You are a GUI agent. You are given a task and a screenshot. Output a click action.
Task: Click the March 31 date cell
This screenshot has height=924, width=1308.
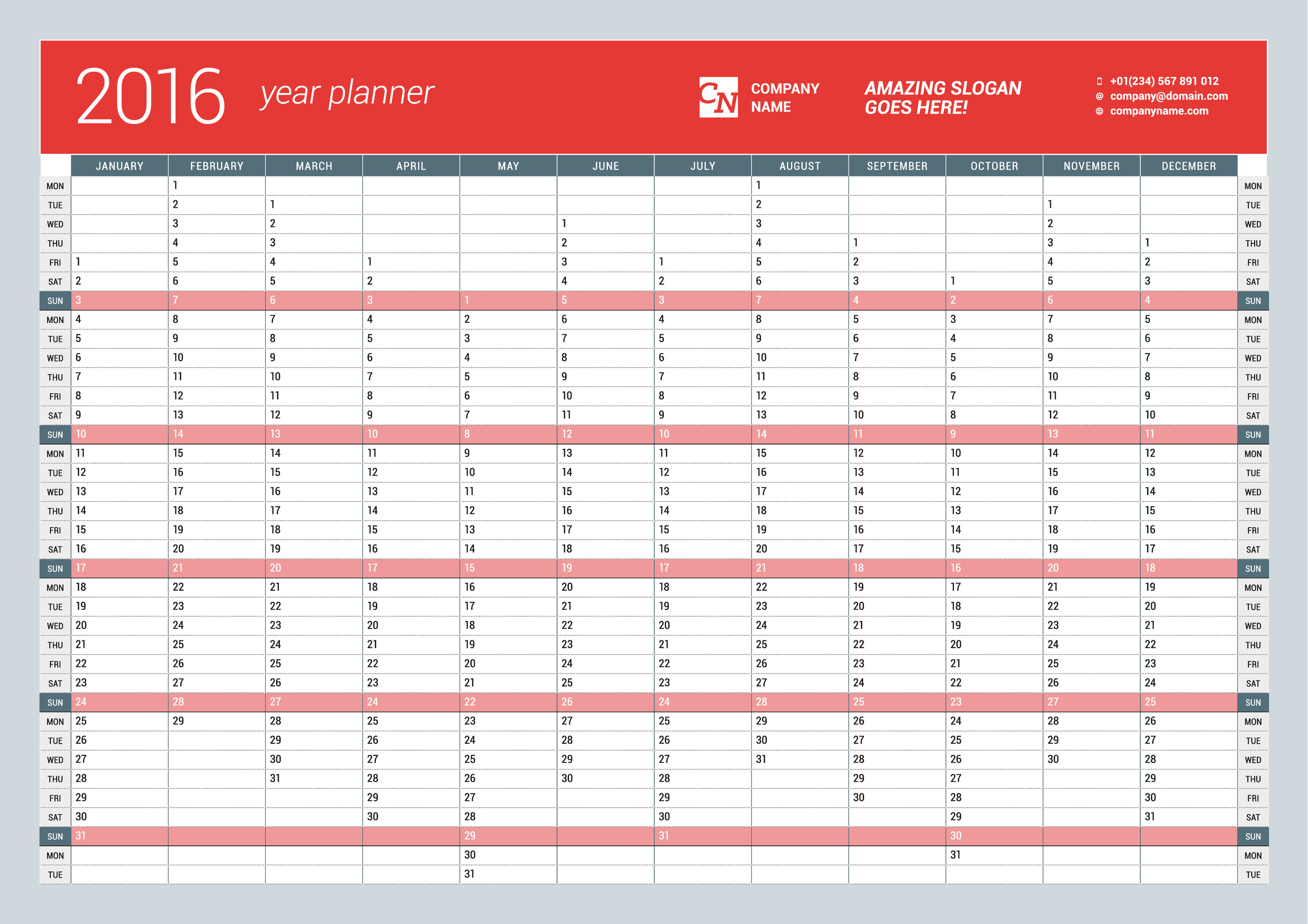pos(314,778)
